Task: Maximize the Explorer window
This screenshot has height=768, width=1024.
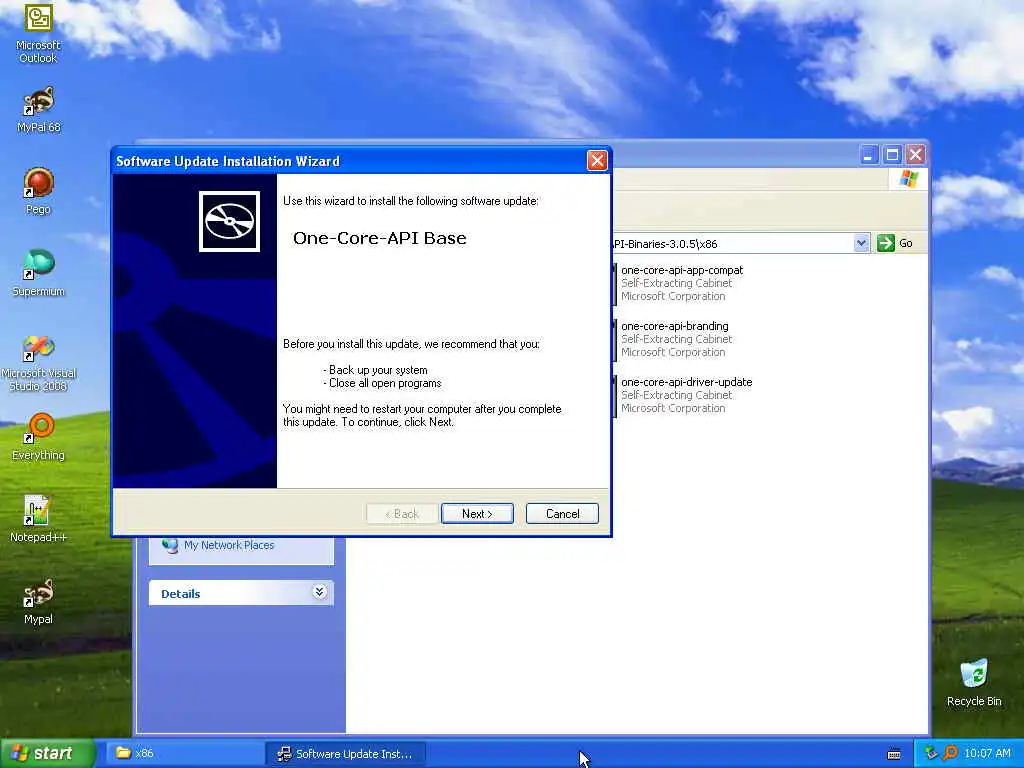Action: (892, 155)
